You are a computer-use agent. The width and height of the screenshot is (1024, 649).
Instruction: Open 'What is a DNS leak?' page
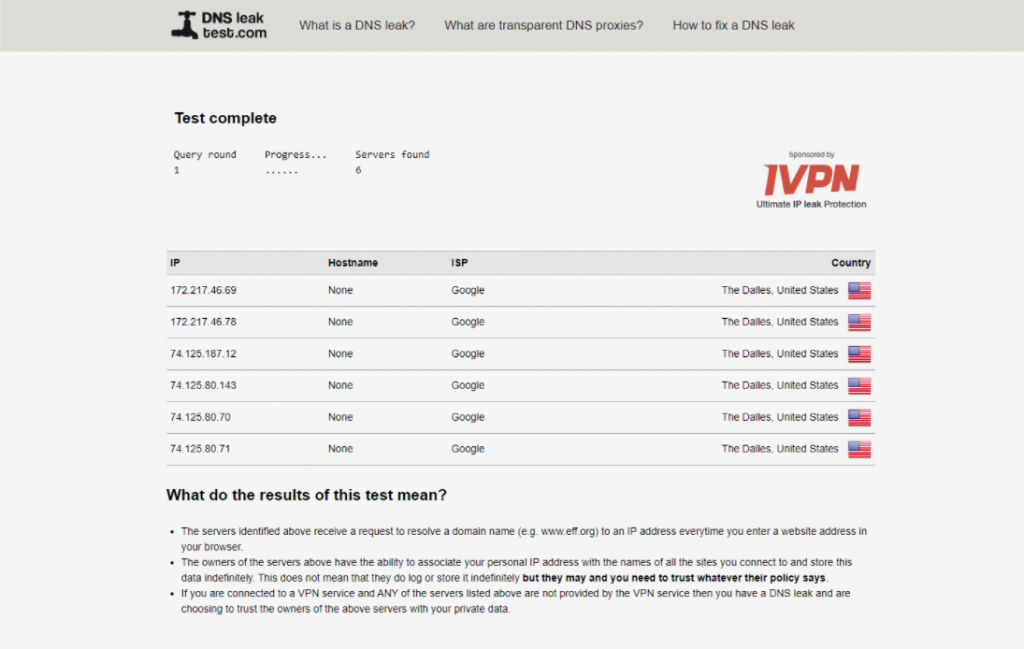coord(357,25)
